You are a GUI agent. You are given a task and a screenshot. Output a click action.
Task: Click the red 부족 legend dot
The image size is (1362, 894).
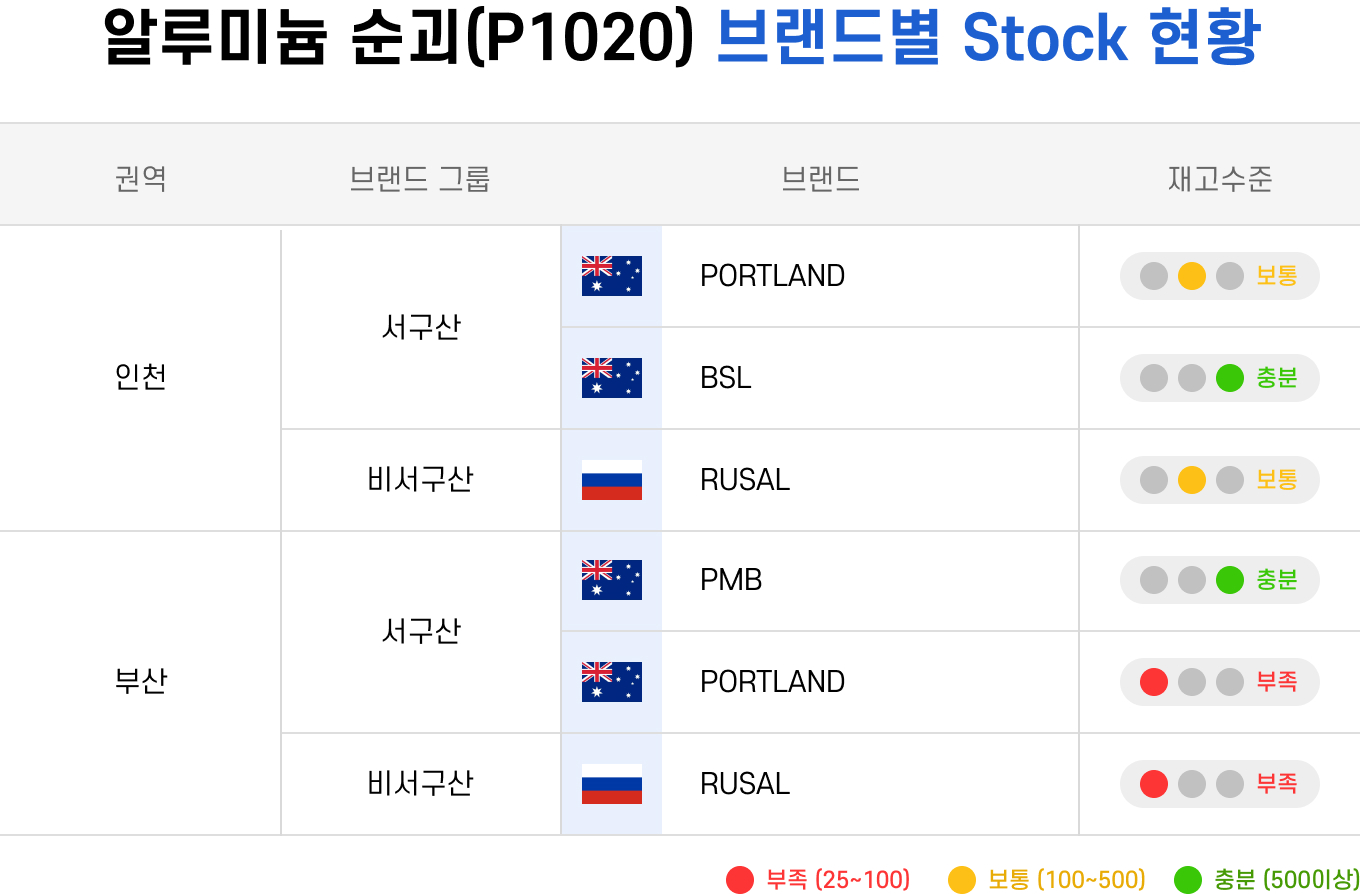point(740,879)
